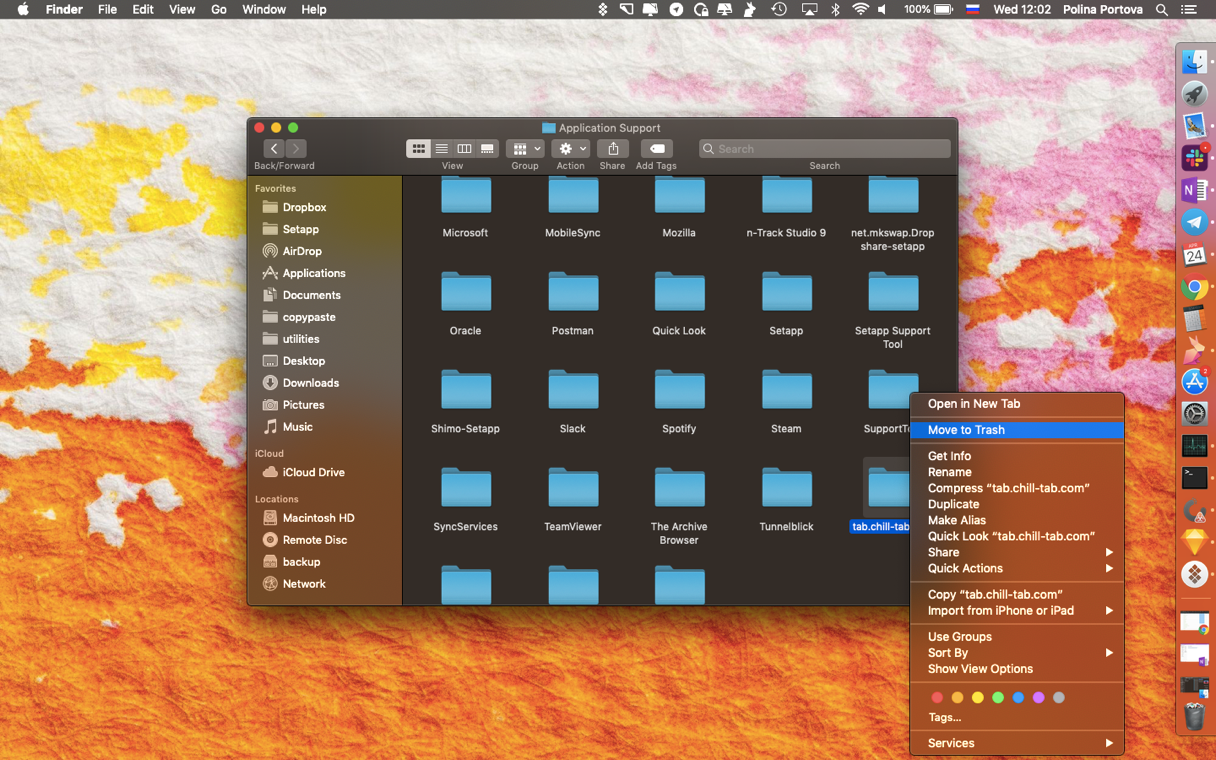Select the Microsoft folder
1216x760 pixels.
click(x=466, y=196)
